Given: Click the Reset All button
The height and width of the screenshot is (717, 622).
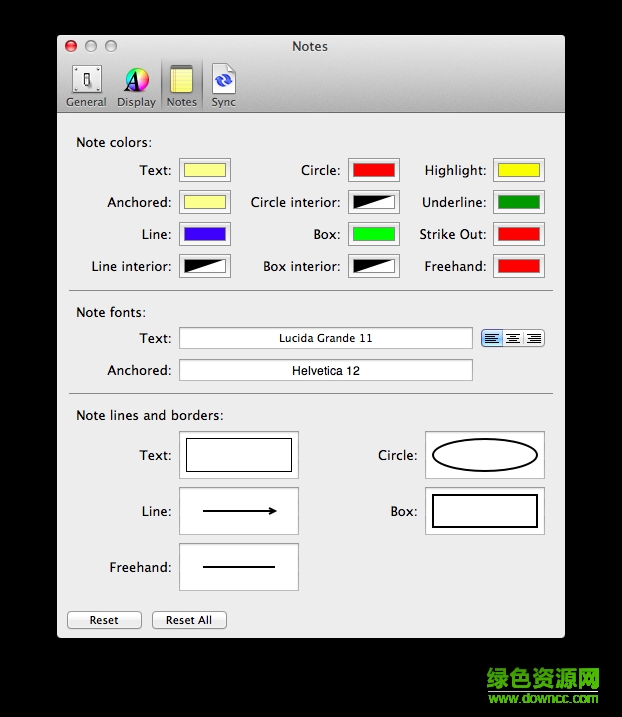Looking at the screenshot, I should [x=189, y=620].
